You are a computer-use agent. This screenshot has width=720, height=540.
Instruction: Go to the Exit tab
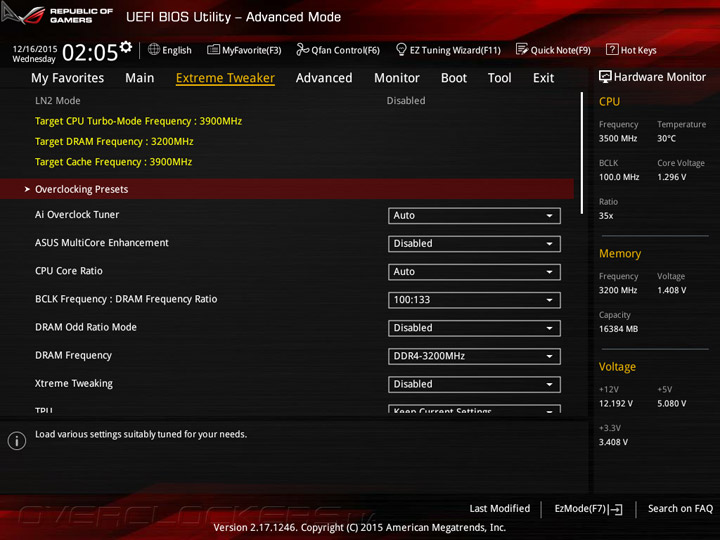pos(543,78)
